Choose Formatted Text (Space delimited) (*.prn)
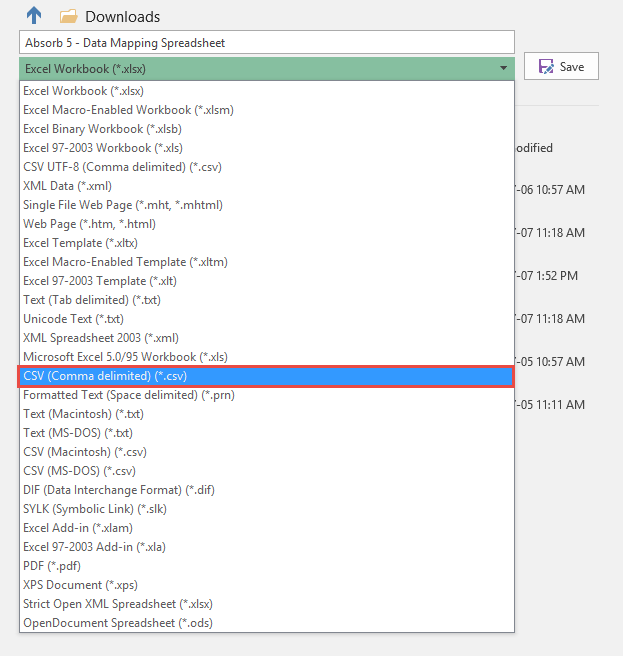This screenshot has width=623, height=656. (x=130, y=395)
